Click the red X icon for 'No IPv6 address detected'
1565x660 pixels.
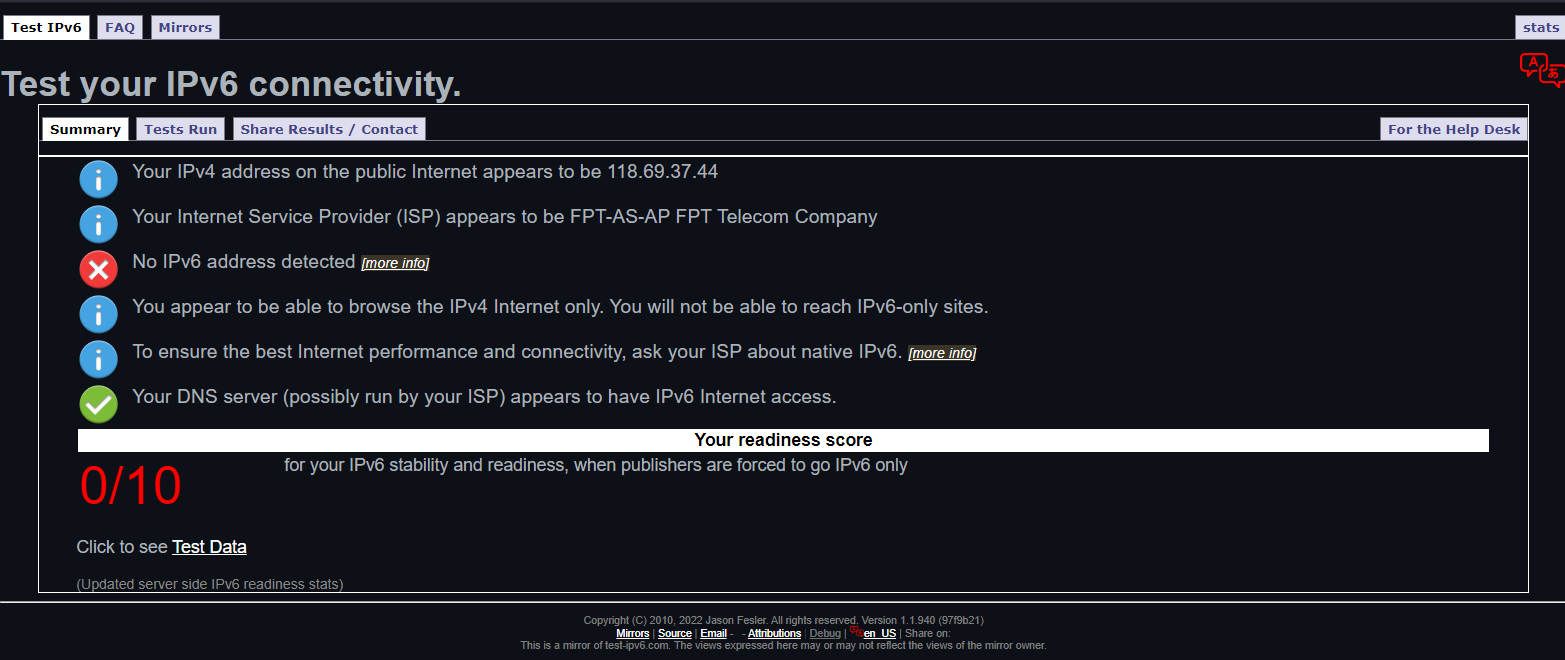click(98, 269)
